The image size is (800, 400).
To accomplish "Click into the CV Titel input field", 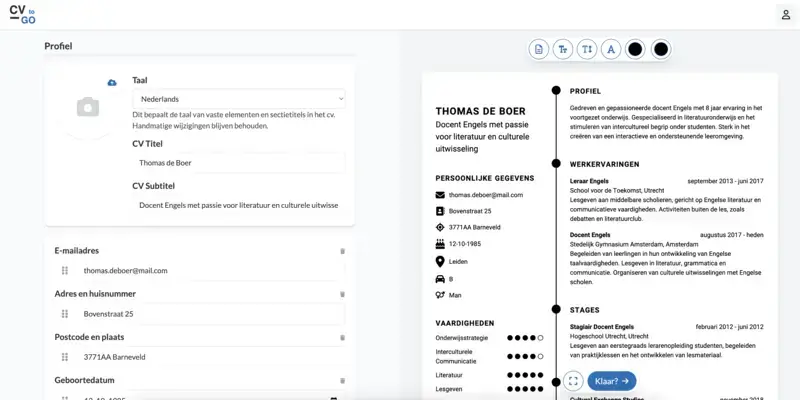I will click(x=238, y=162).
